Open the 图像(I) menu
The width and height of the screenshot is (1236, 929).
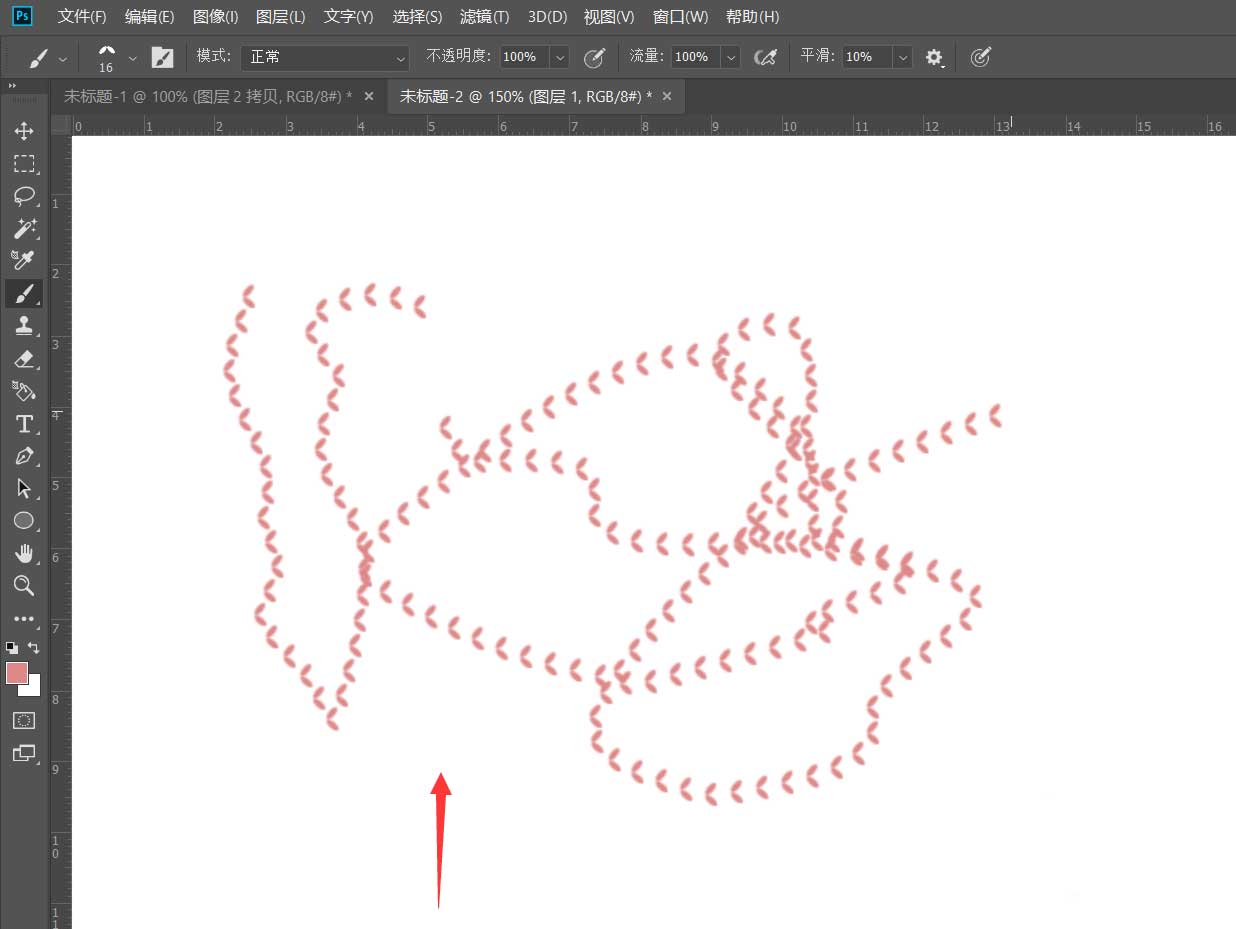[216, 17]
